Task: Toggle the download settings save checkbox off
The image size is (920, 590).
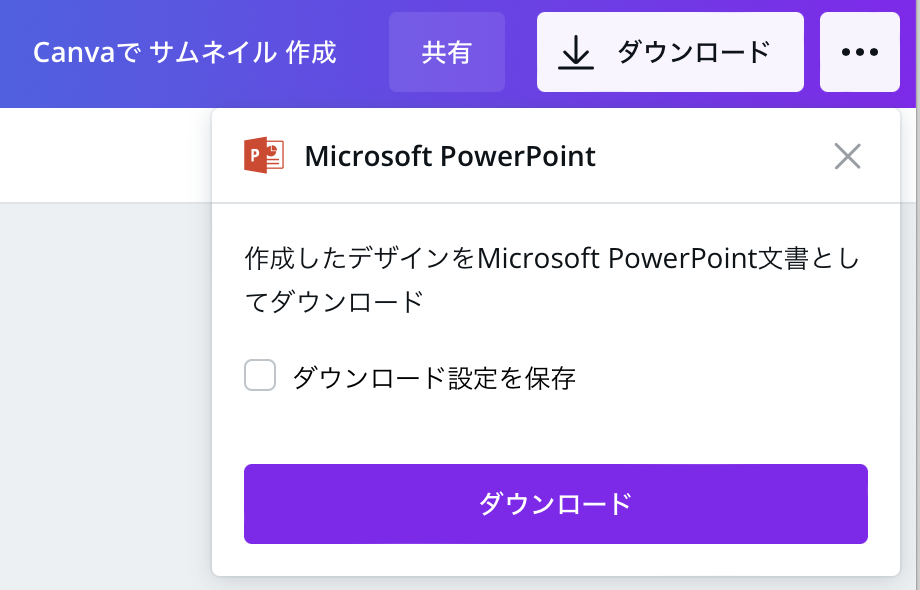Action: (260, 375)
